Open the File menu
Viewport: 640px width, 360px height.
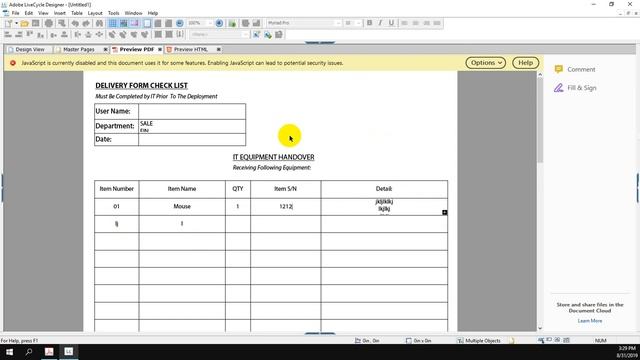[x=16, y=13]
